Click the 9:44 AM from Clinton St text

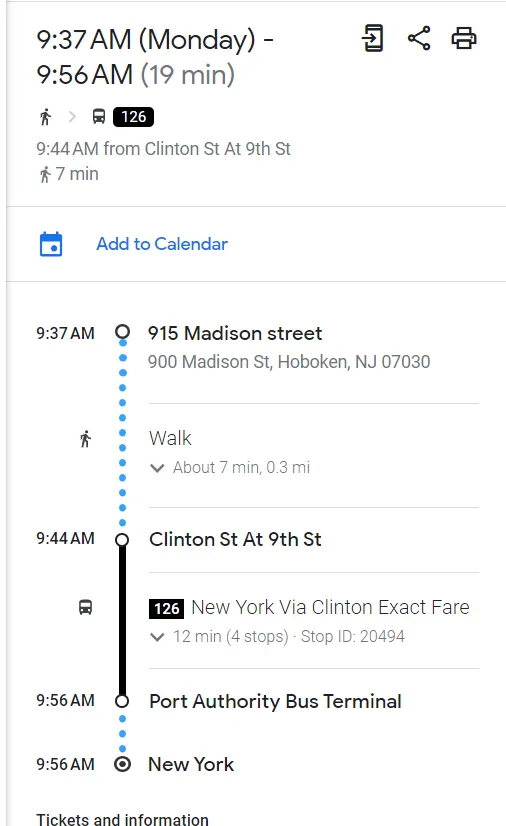(163, 149)
